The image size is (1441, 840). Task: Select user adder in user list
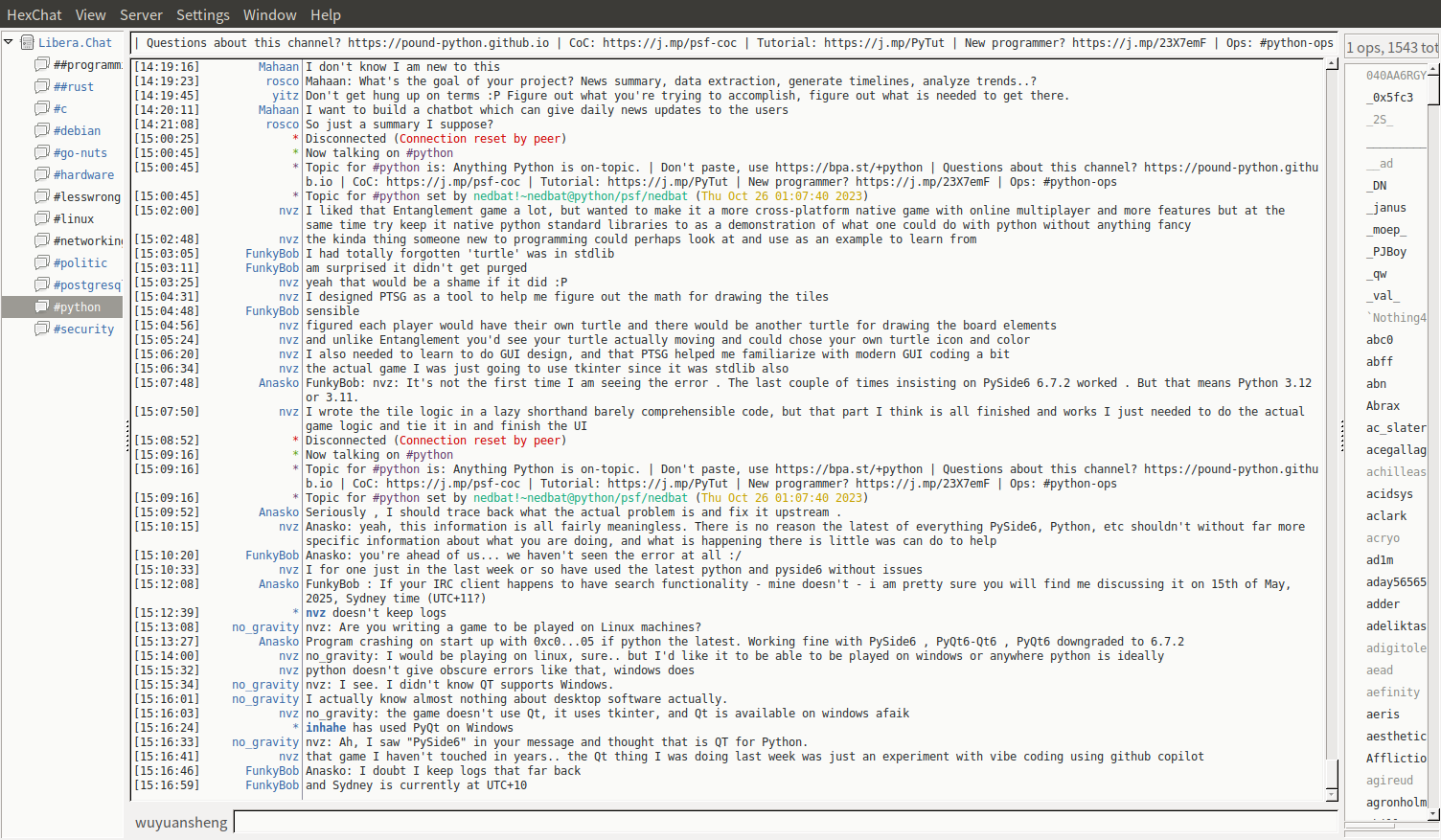tap(1383, 604)
